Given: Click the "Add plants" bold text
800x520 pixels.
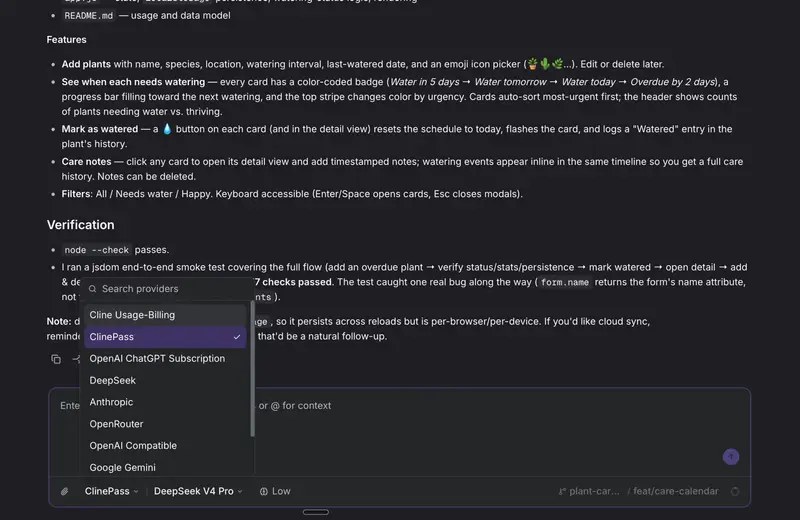Looking at the screenshot, I should tap(86, 64).
